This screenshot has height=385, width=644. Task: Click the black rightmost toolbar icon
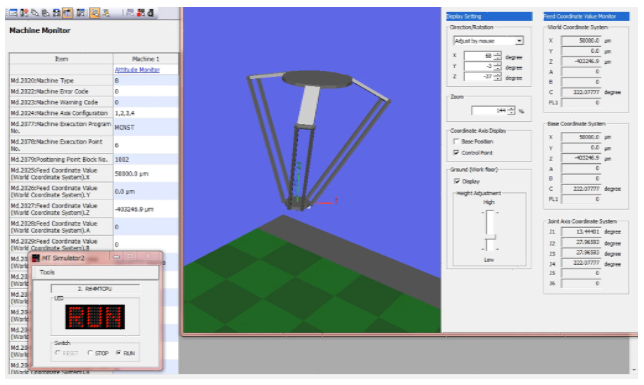[151, 13]
